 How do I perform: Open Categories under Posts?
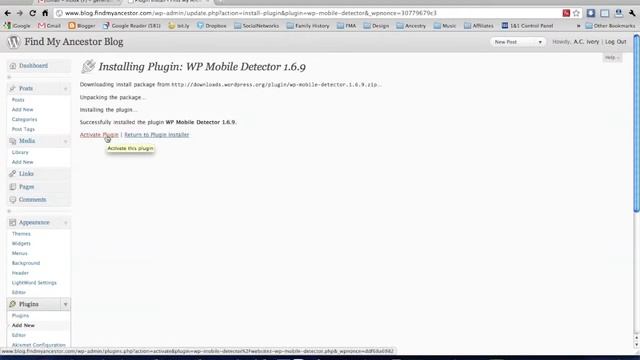[24, 120]
